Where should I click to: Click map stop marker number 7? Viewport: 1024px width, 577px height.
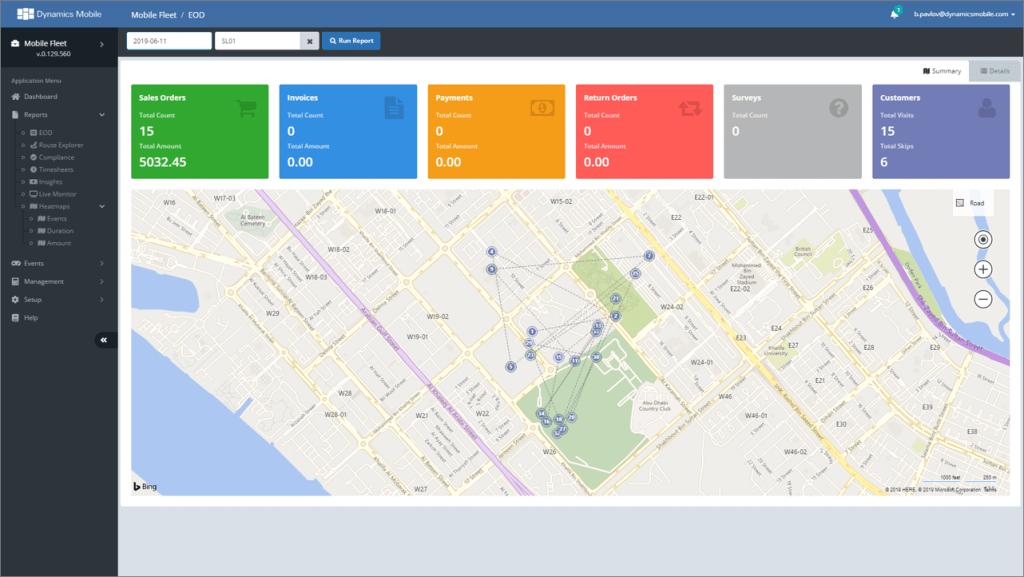[649, 256]
